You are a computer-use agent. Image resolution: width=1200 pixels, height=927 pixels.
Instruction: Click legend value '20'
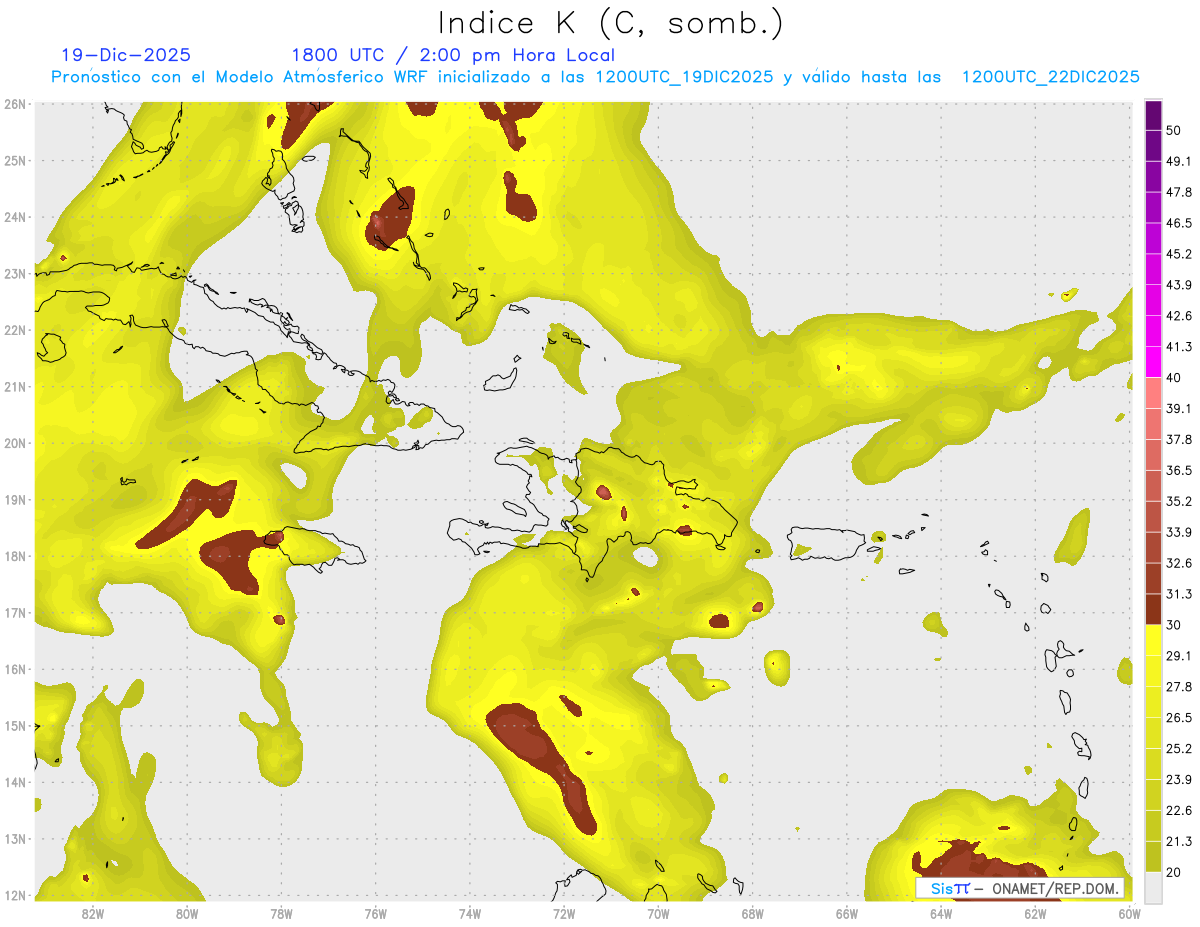pyautogui.click(x=1173, y=872)
